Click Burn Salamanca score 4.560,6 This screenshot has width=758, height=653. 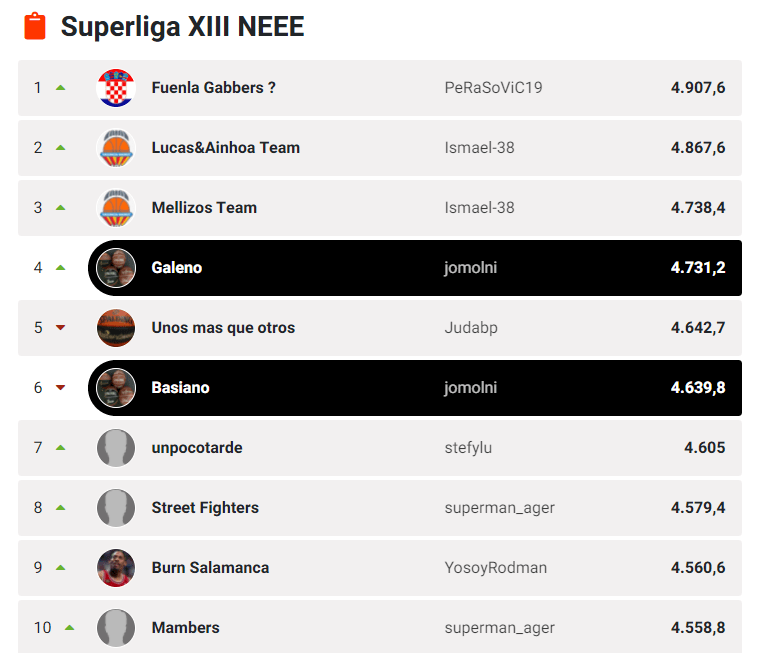click(698, 568)
